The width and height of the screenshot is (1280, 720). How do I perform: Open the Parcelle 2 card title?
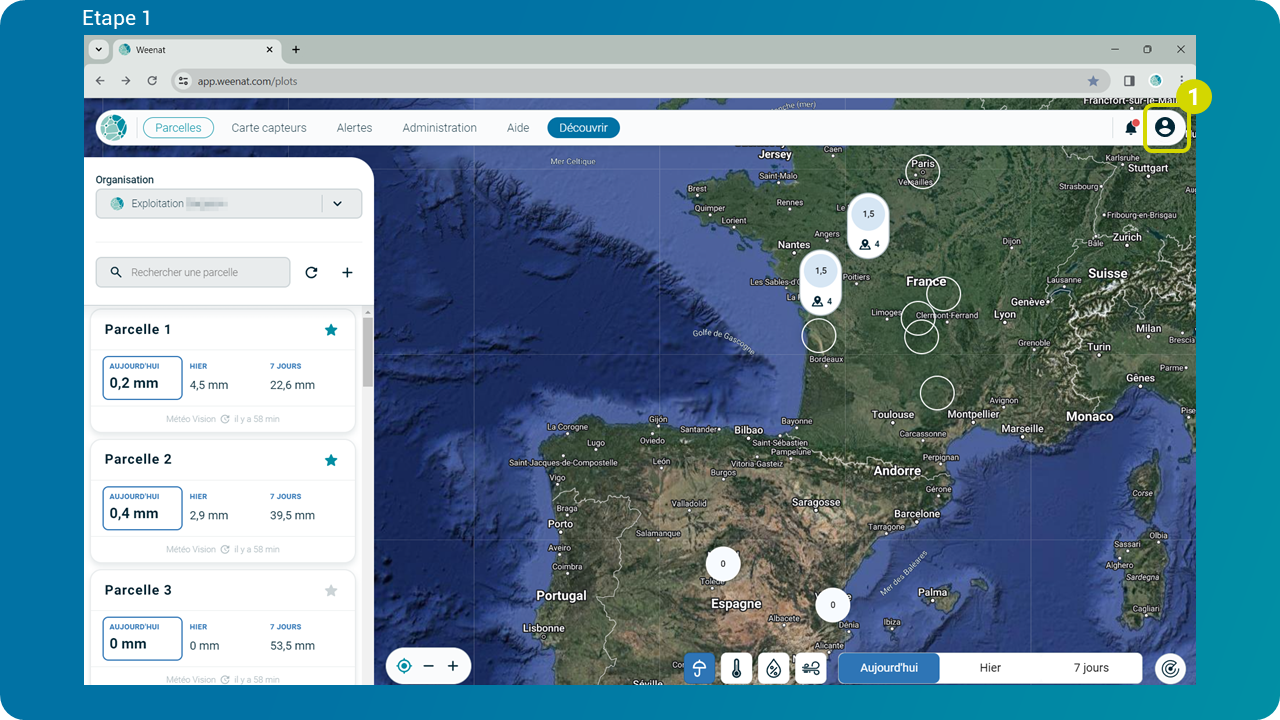[x=138, y=460]
